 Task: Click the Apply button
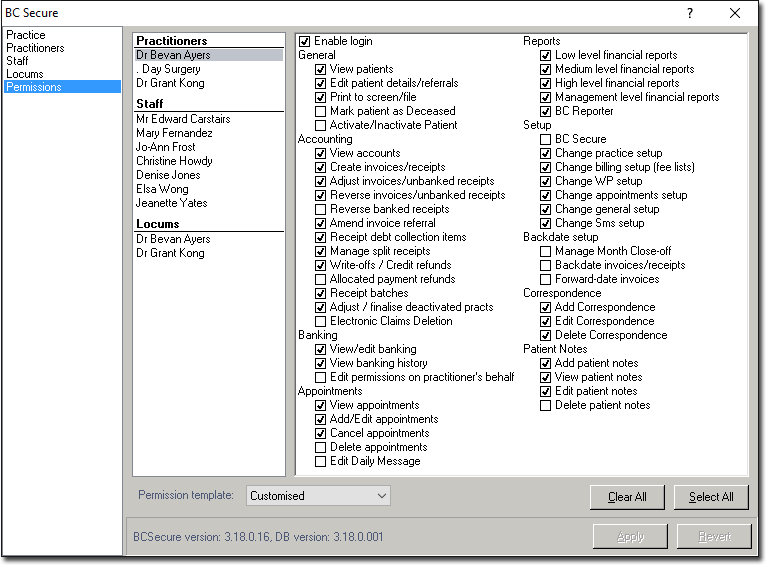tap(630, 537)
